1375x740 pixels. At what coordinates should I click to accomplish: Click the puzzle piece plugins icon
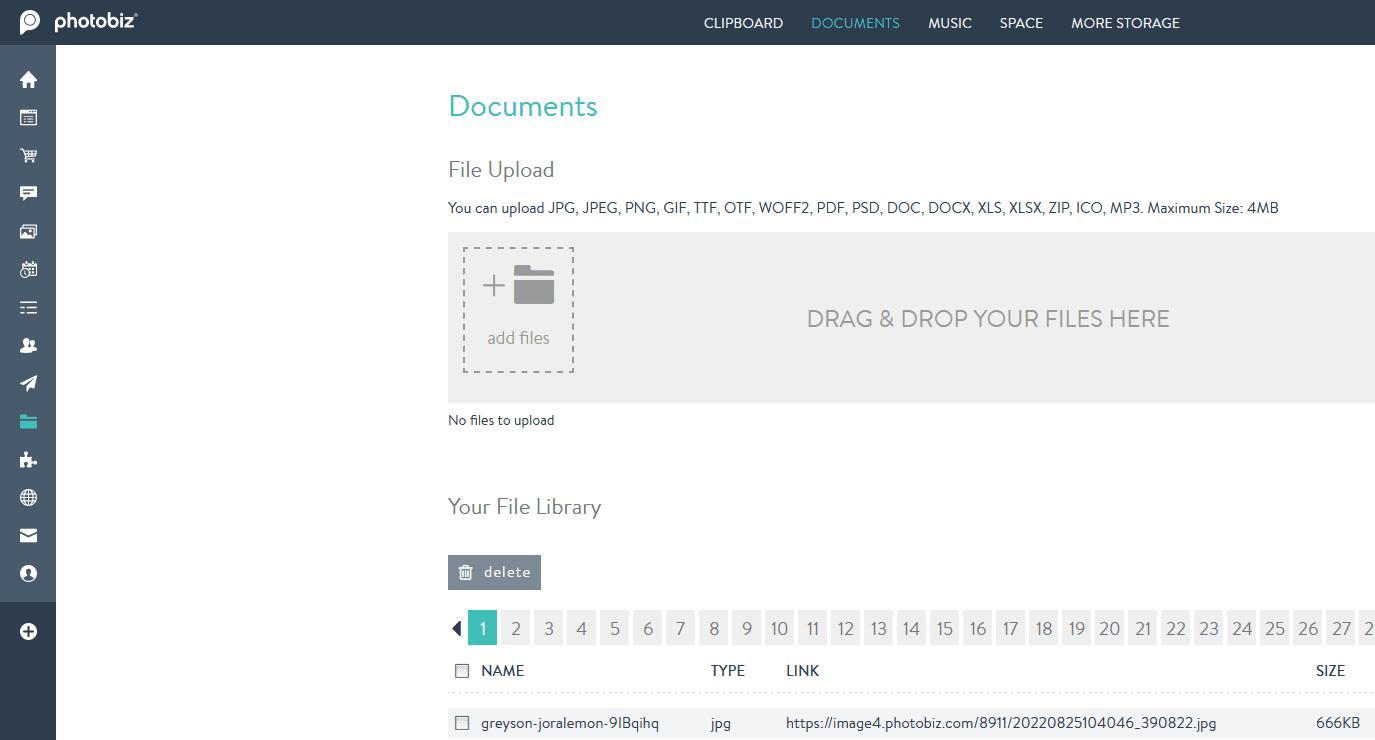pos(28,460)
